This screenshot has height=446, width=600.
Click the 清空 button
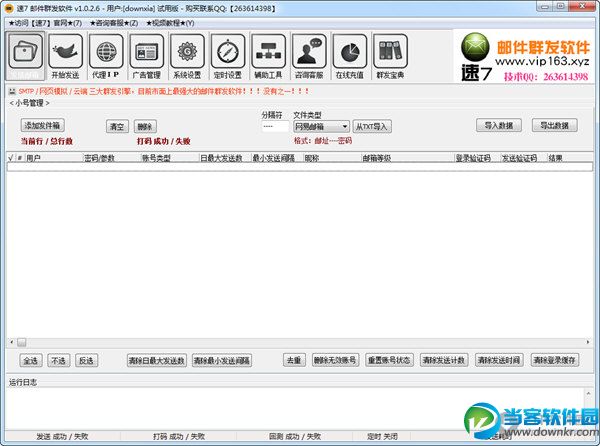[117, 127]
